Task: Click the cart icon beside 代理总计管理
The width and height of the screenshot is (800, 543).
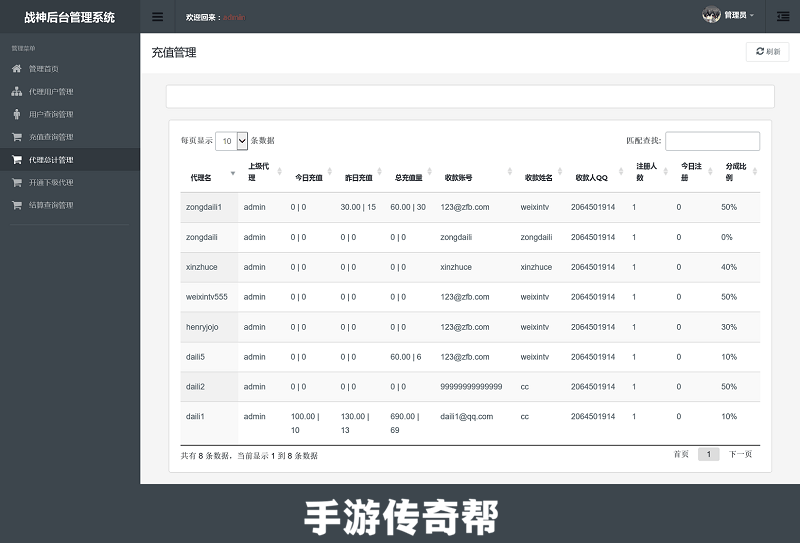Action: [16, 160]
